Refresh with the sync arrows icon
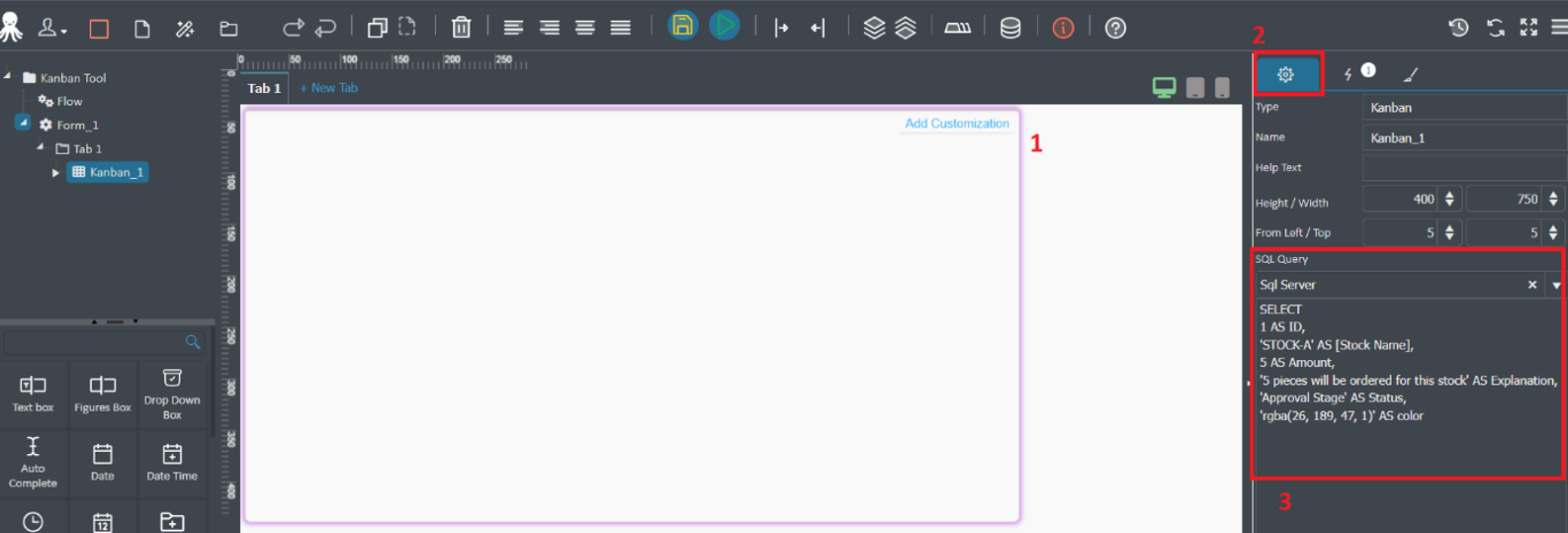The width and height of the screenshot is (1568, 533). (1495, 28)
